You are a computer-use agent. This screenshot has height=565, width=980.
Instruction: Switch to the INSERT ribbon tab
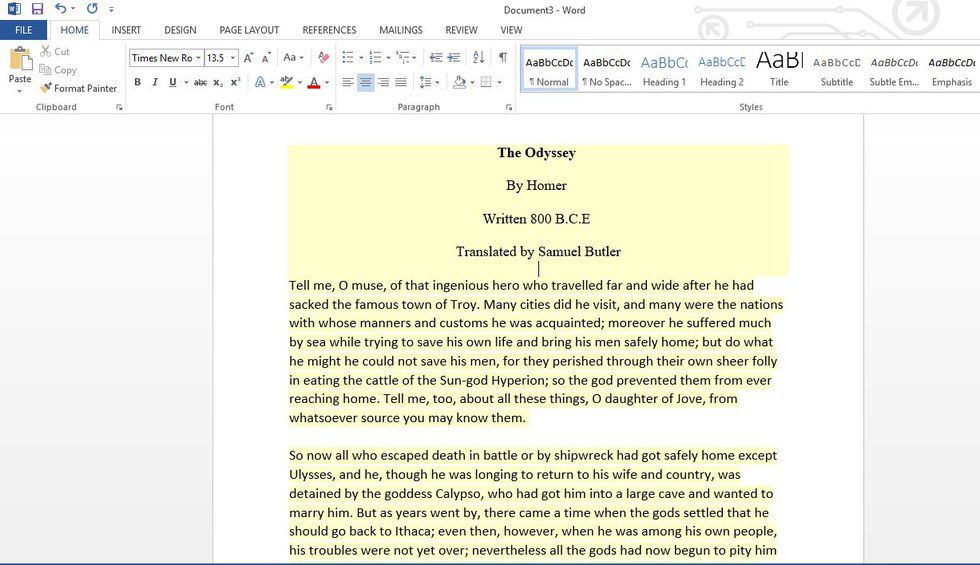[x=126, y=30]
